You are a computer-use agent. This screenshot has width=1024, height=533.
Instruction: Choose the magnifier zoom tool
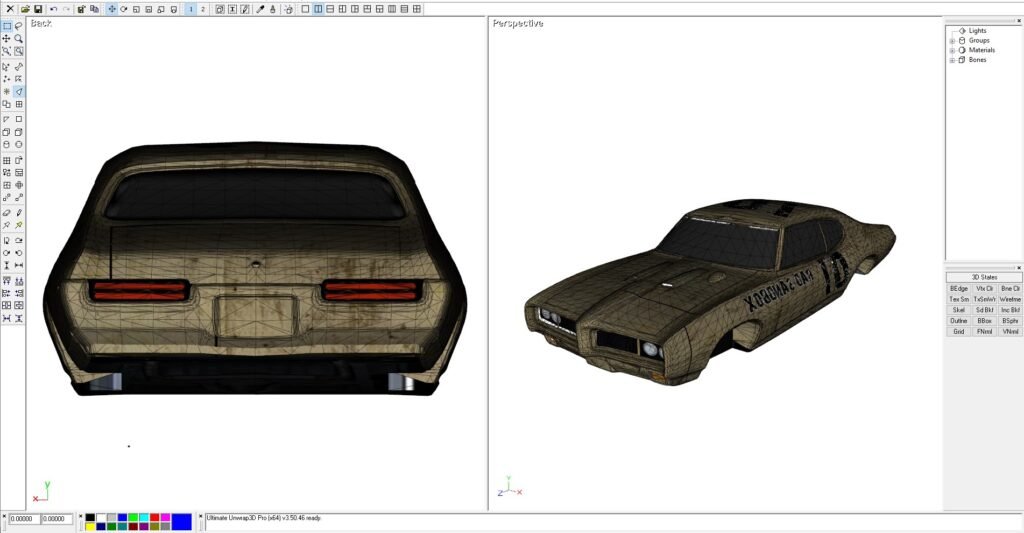pyautogui.click(x=19, y=39)
